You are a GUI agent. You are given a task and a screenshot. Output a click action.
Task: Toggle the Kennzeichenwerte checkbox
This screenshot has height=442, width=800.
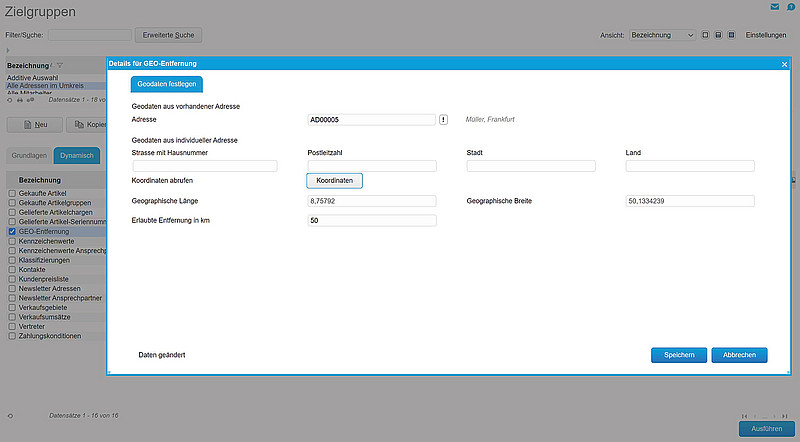pos(12,241)
